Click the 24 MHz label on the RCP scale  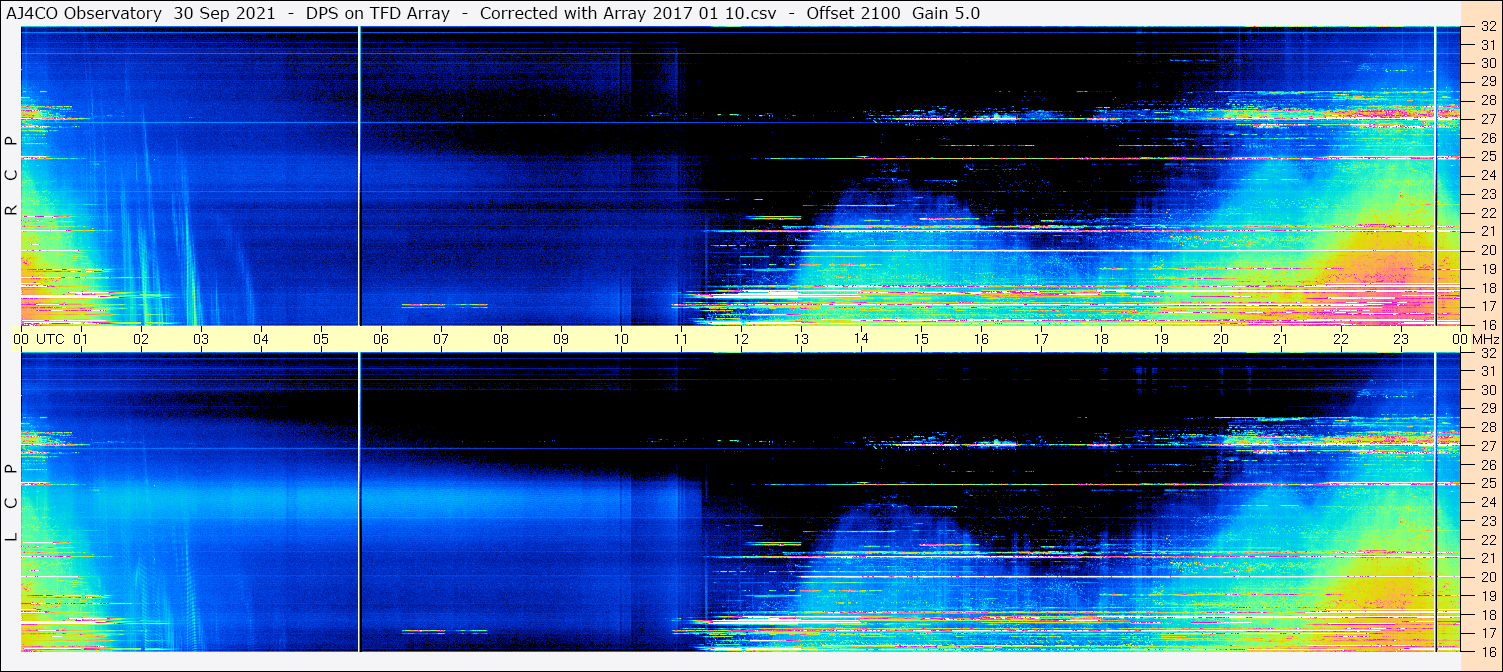pyautogui.click(x=1486, y=176)
